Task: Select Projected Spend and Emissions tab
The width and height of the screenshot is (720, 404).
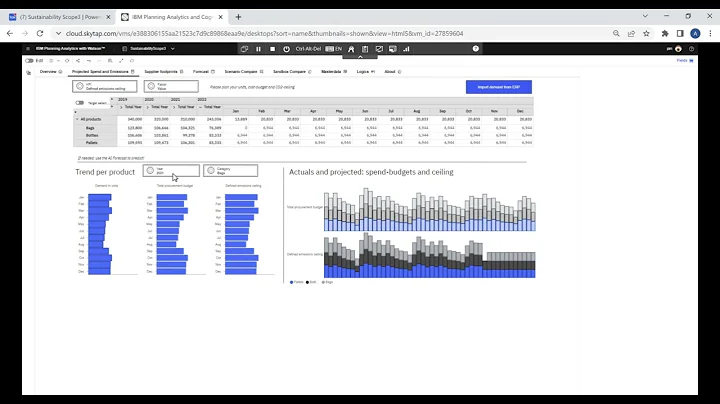Action: [x=103, y=72]
